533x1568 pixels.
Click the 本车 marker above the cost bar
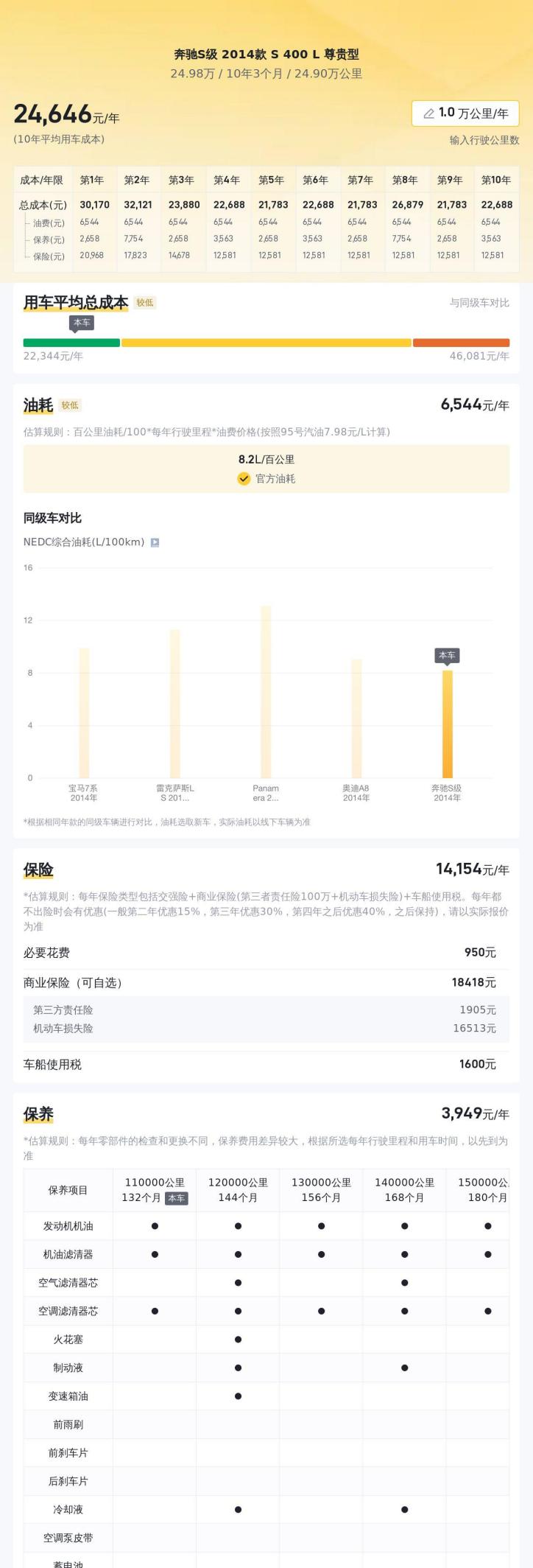point(82,323)
